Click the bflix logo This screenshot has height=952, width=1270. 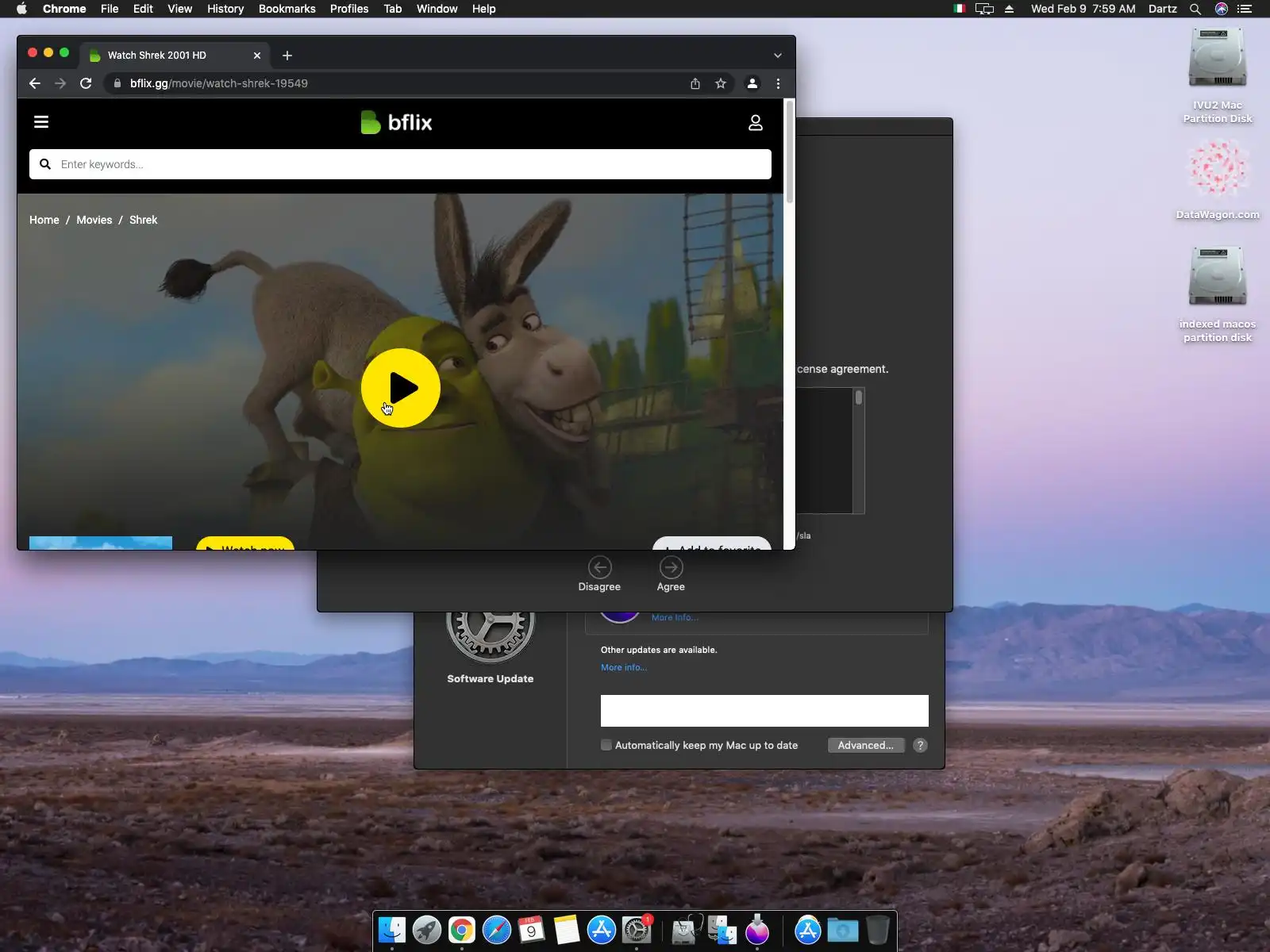coord(396,122)
